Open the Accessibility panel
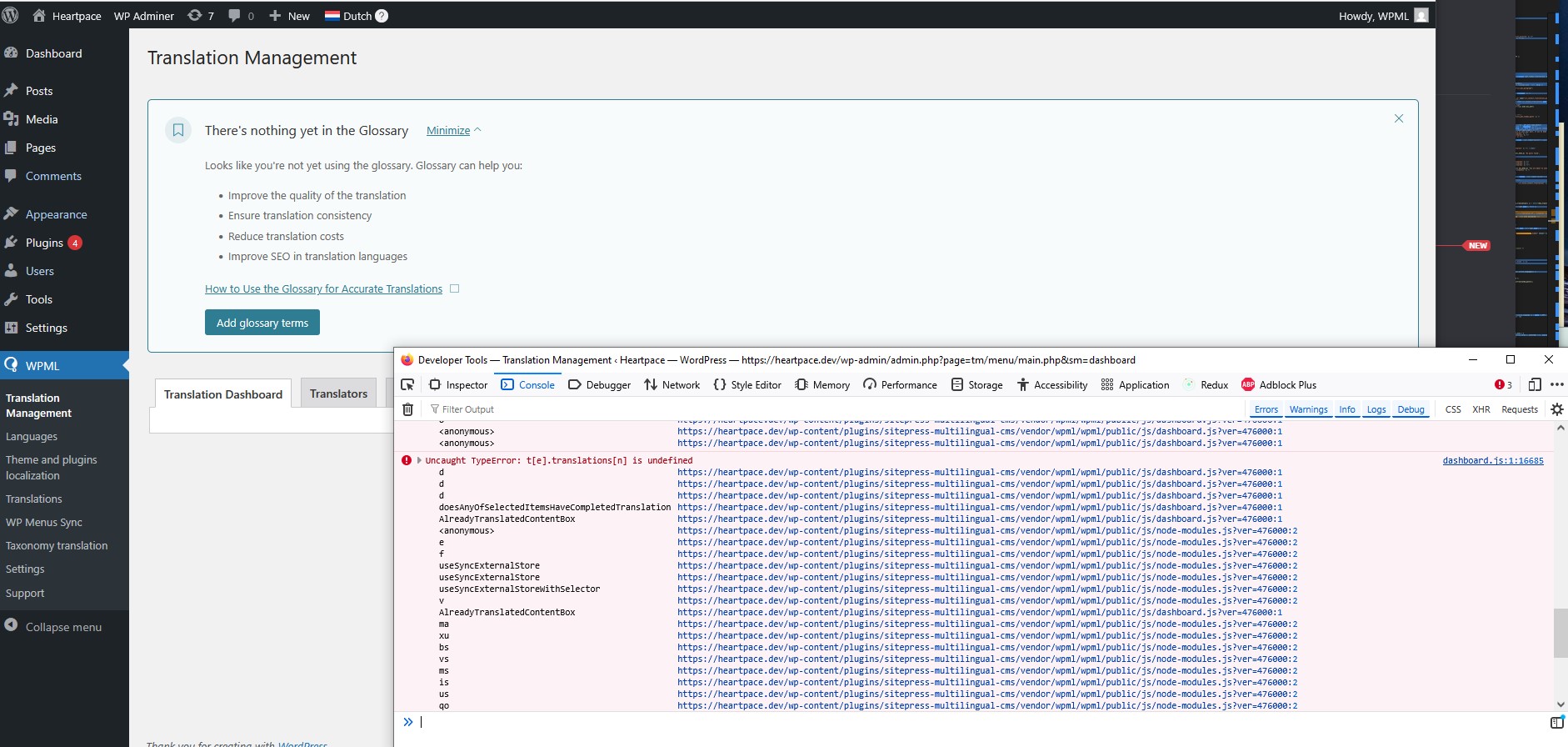Image resolution: width=1568 pixels, height=747 pixels. (x=1051, y=384)
